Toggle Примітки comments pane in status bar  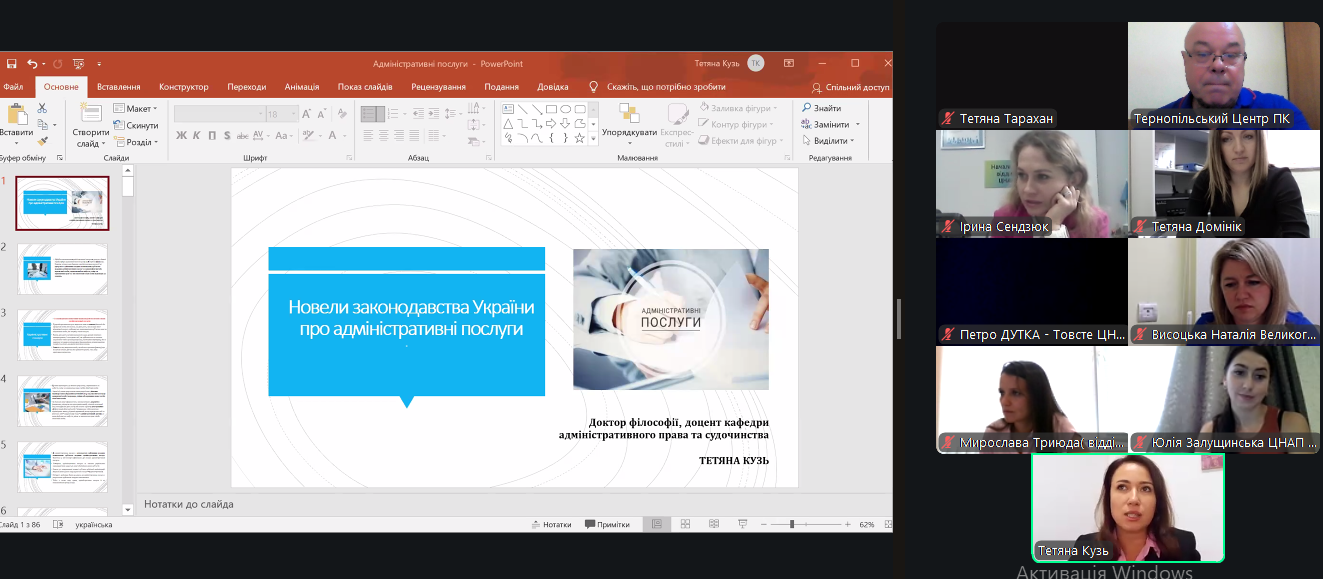coord(608,524)
